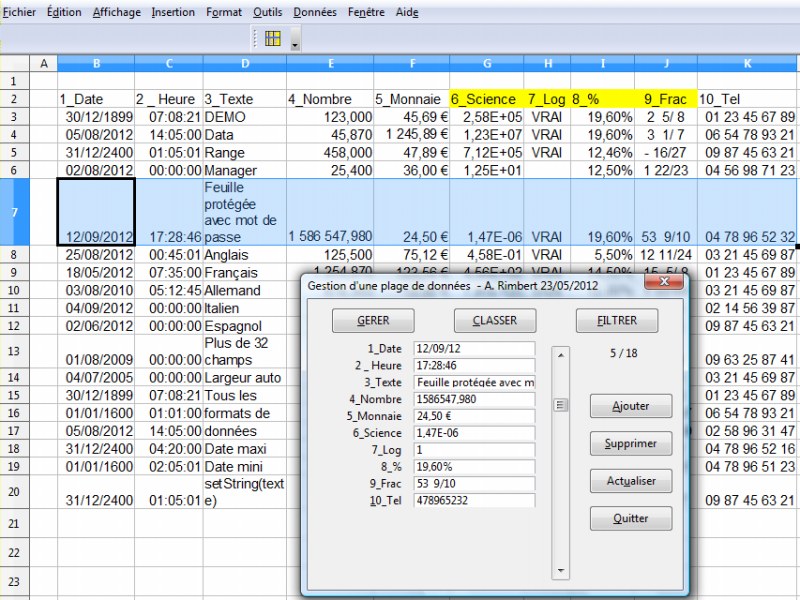Click the dialog scrollbar thumb
800x600 pixels.
click(x=561, y=405)
